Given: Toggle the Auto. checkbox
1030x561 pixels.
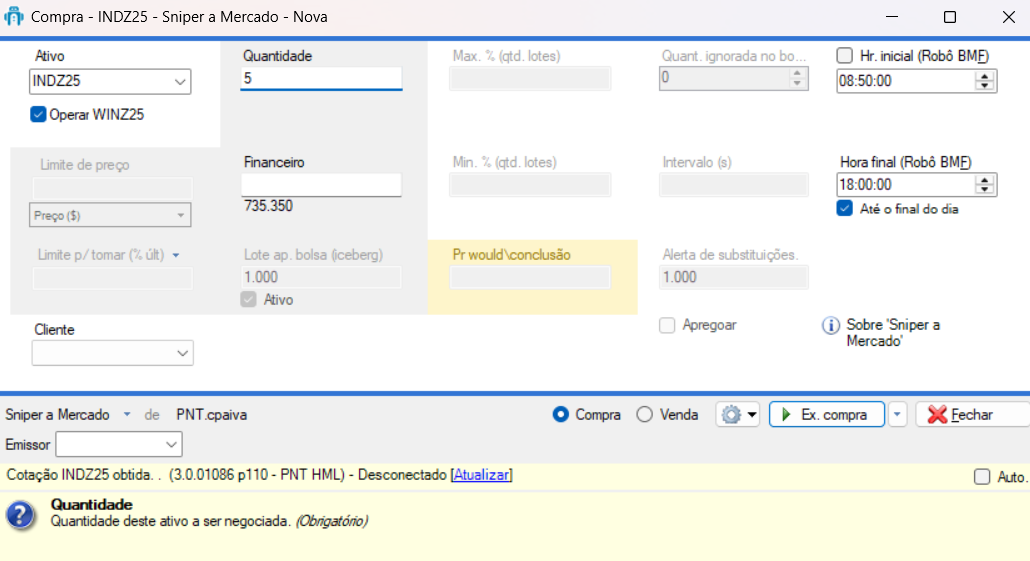Looking at the screenshot, I should (x=983, y=477).
